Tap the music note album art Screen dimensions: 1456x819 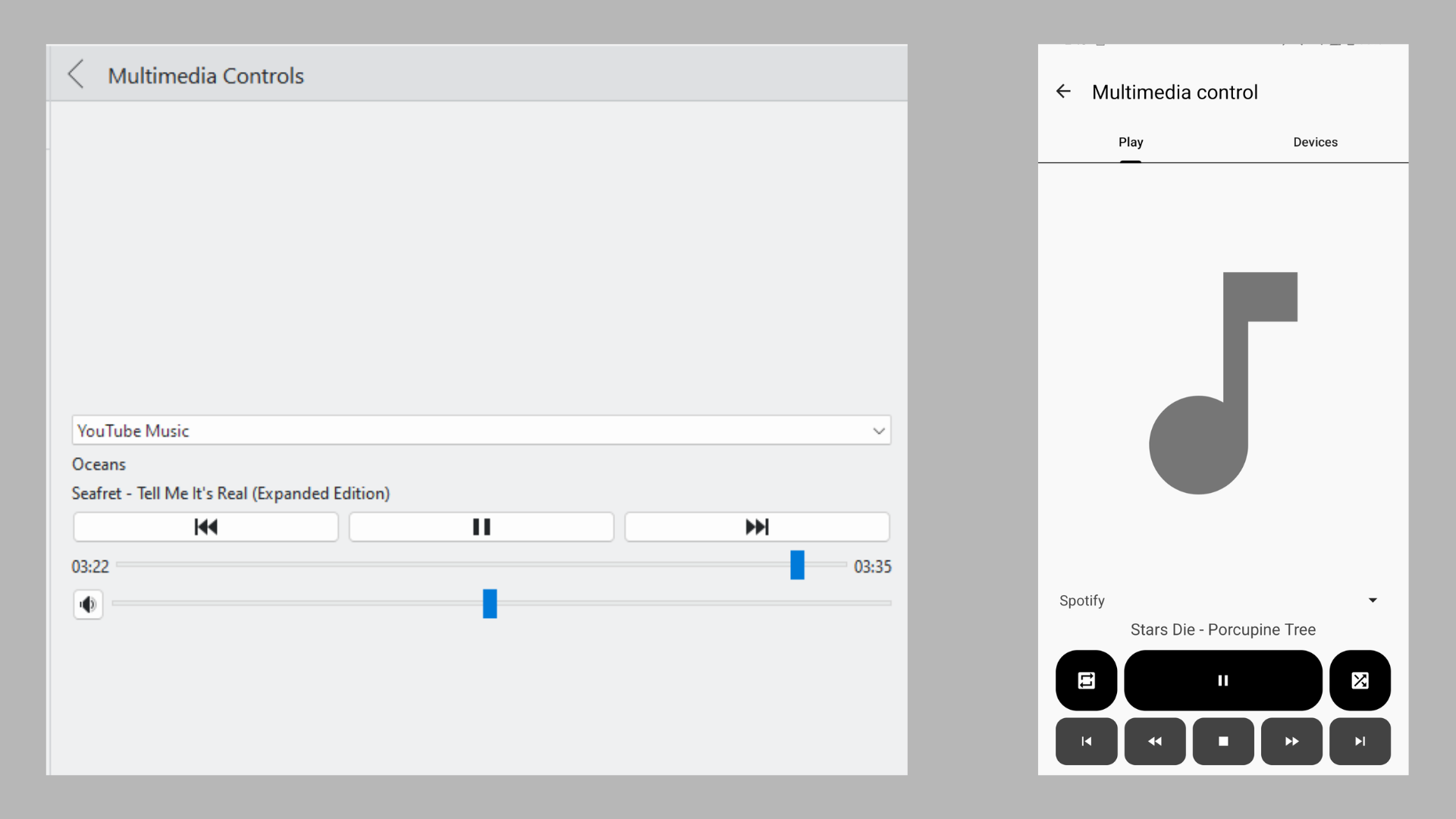pyautogui.click(x=1223, y=383)
